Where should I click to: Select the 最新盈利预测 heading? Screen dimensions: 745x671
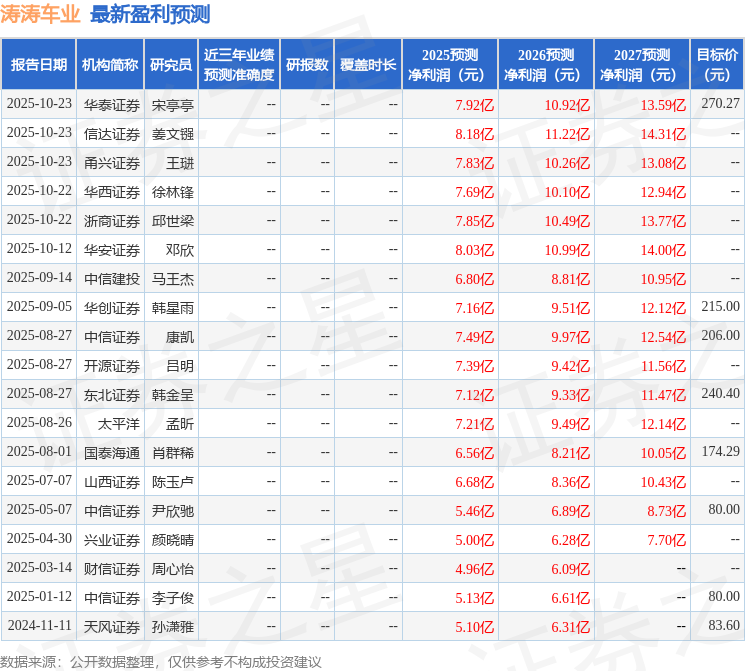click(x=150, y=14)
